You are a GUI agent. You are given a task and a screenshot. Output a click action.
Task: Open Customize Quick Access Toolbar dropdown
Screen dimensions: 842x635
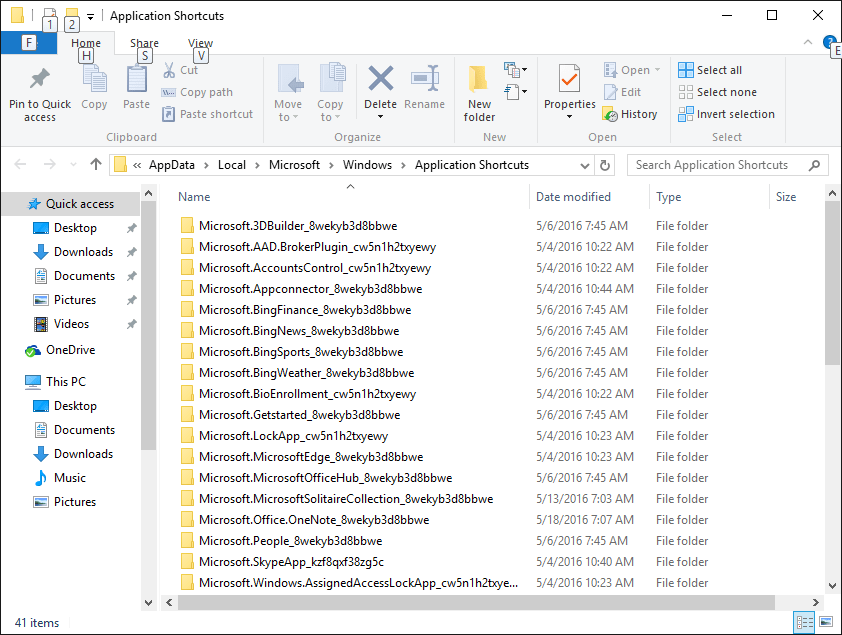(x=91, y=16)
